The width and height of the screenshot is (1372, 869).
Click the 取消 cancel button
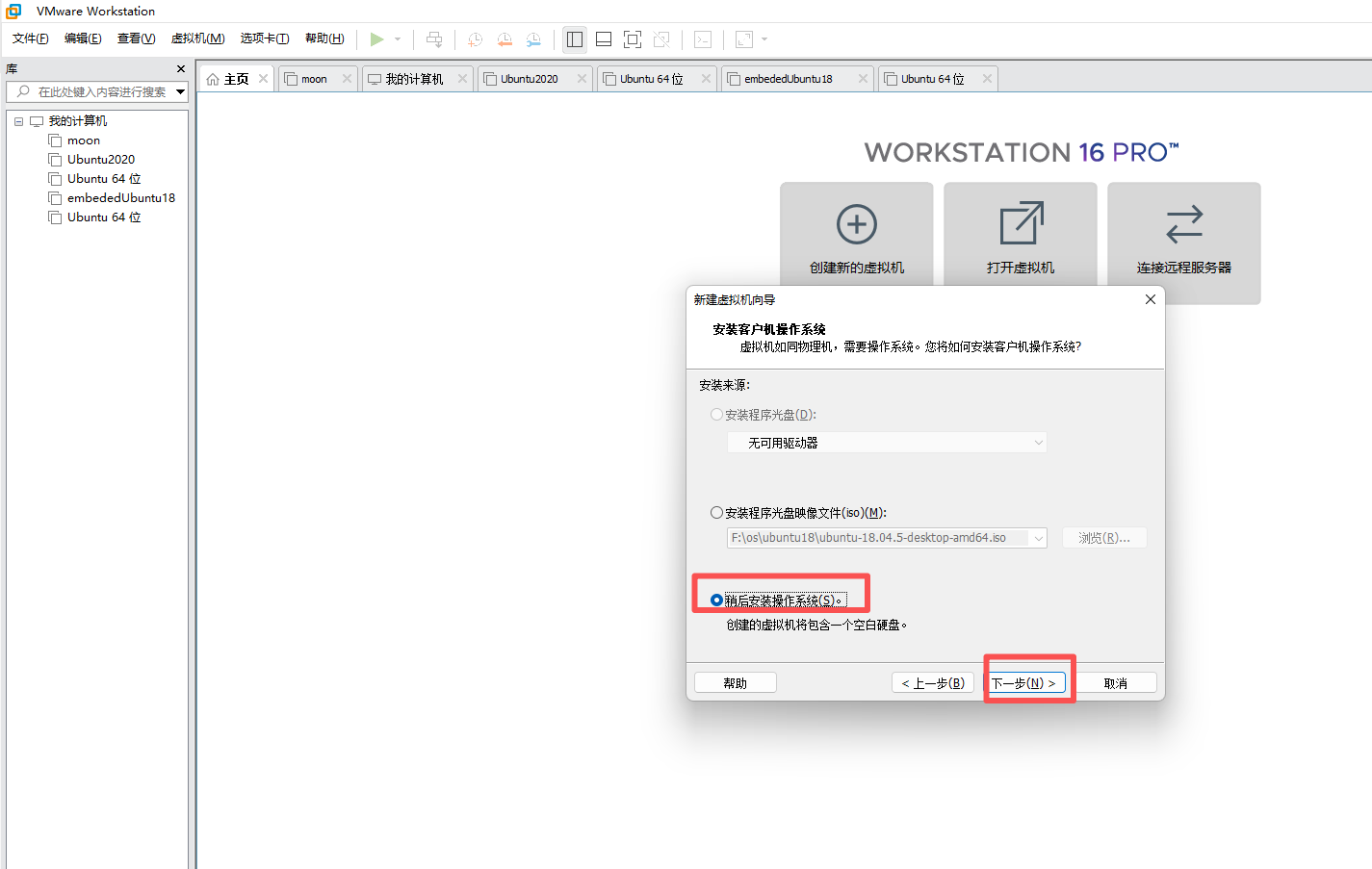1116,683
